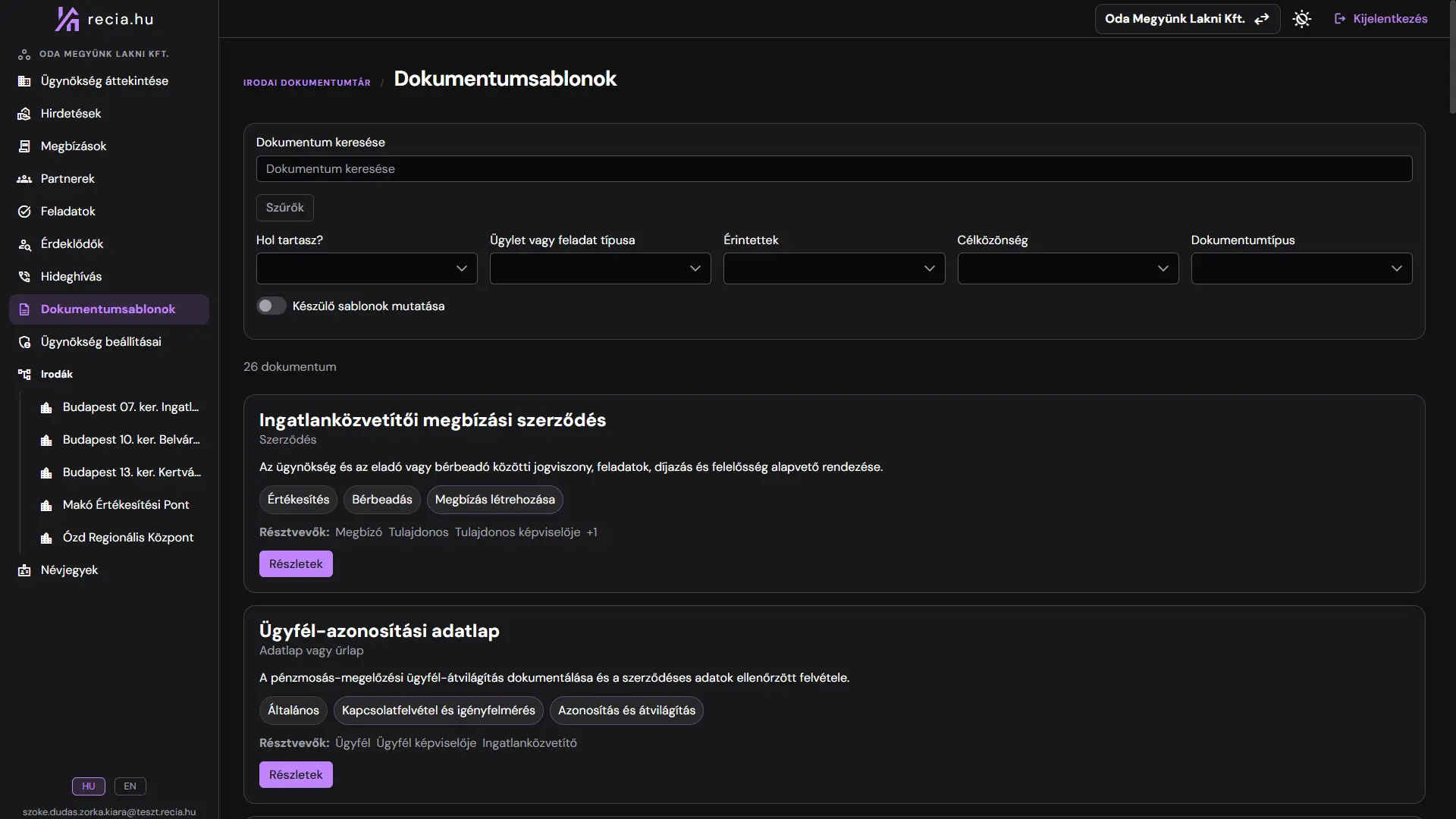Open the Hol tartasz? dropdown

[367, 268]
